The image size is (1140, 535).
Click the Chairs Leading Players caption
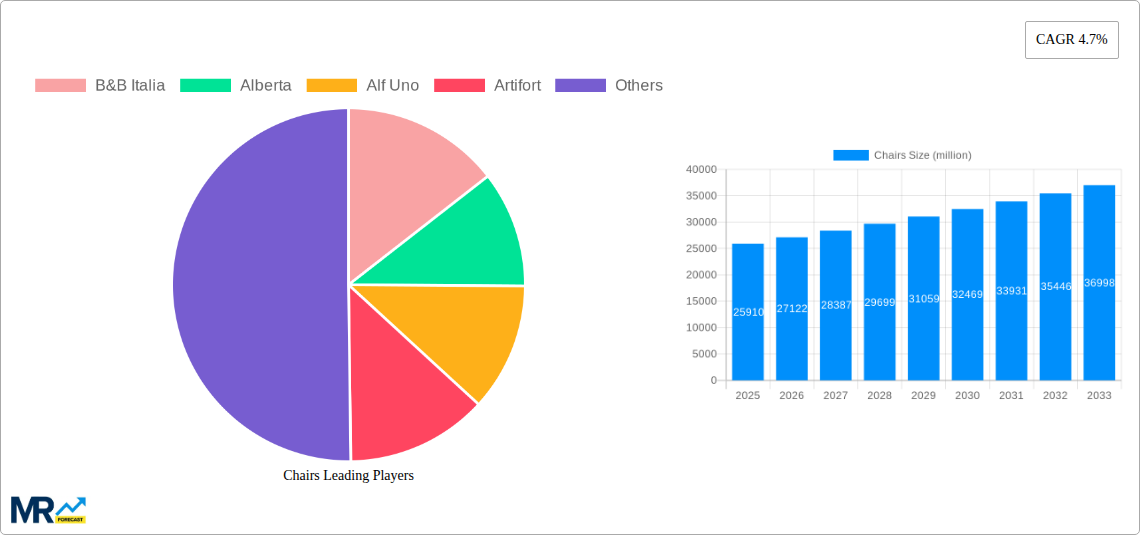(x=348, y=475)
